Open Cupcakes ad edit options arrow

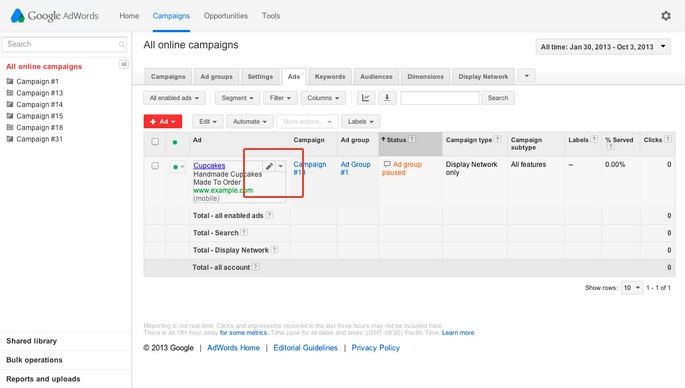[x=280, y=166]
